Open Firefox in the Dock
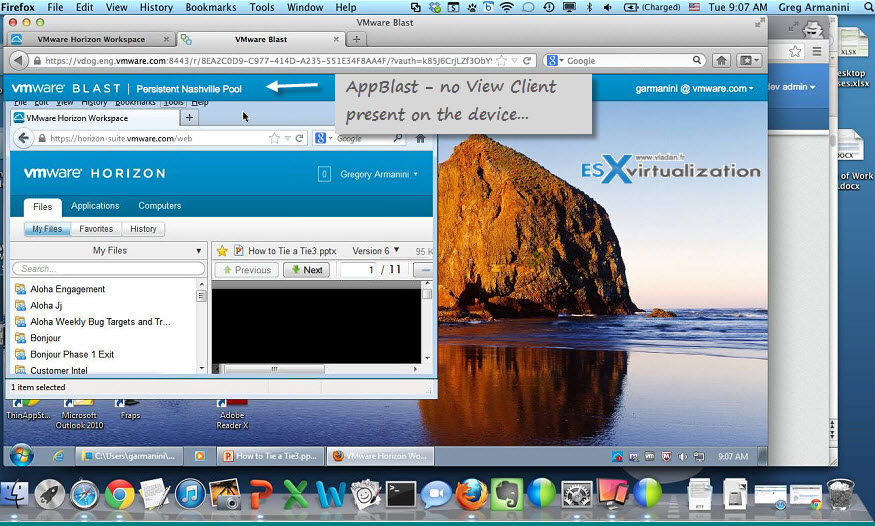This screenshot has height=526, width=875. pyautogui.click(x=472, y=494)
